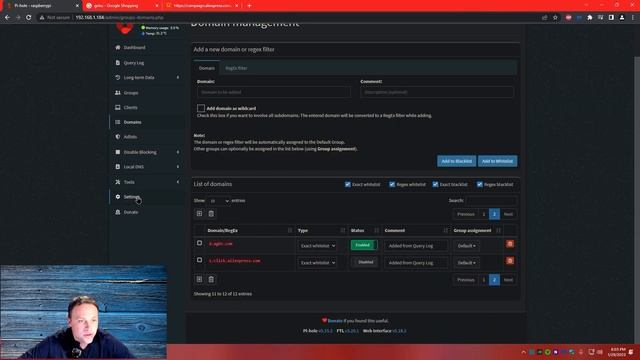
Task: Reload the page with browser refresh icon
Action: (29, 18)
